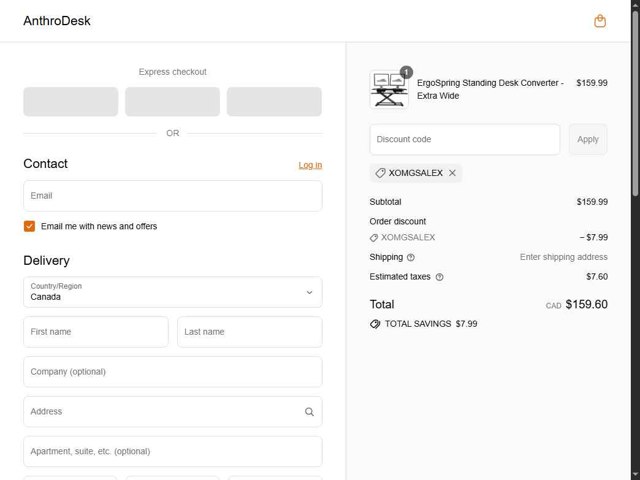The image size is (640, 480).
Task: Click the Shipping help question icon
Action: (411, 257)
